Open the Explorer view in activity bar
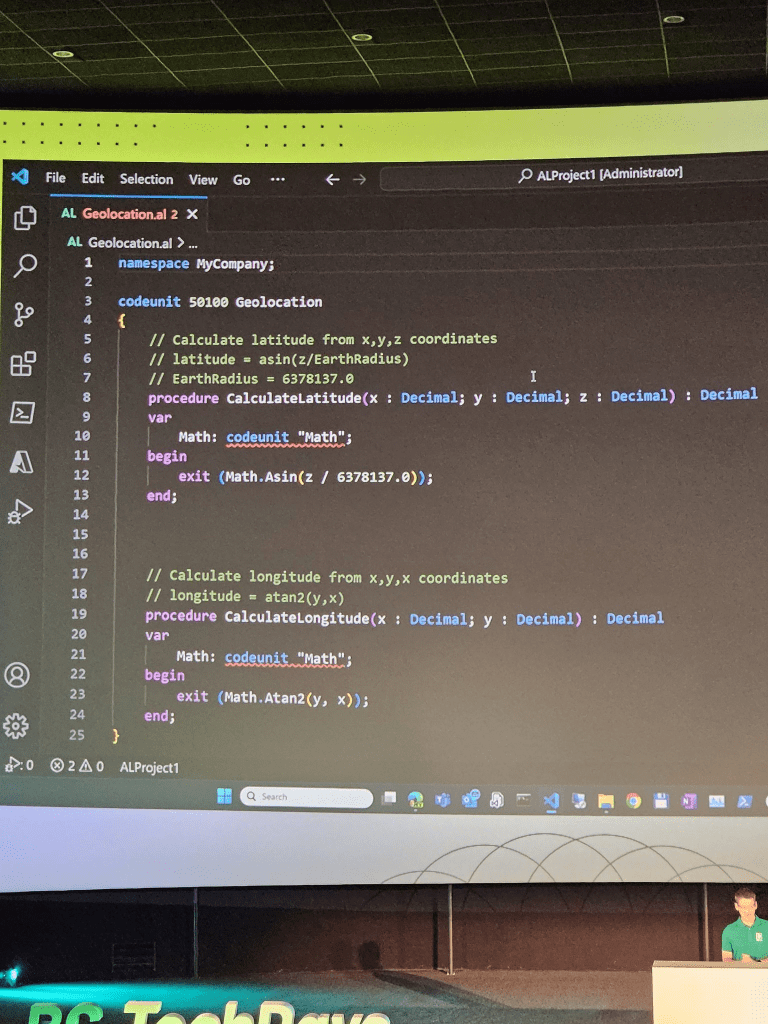 click(x=25, y=218)
